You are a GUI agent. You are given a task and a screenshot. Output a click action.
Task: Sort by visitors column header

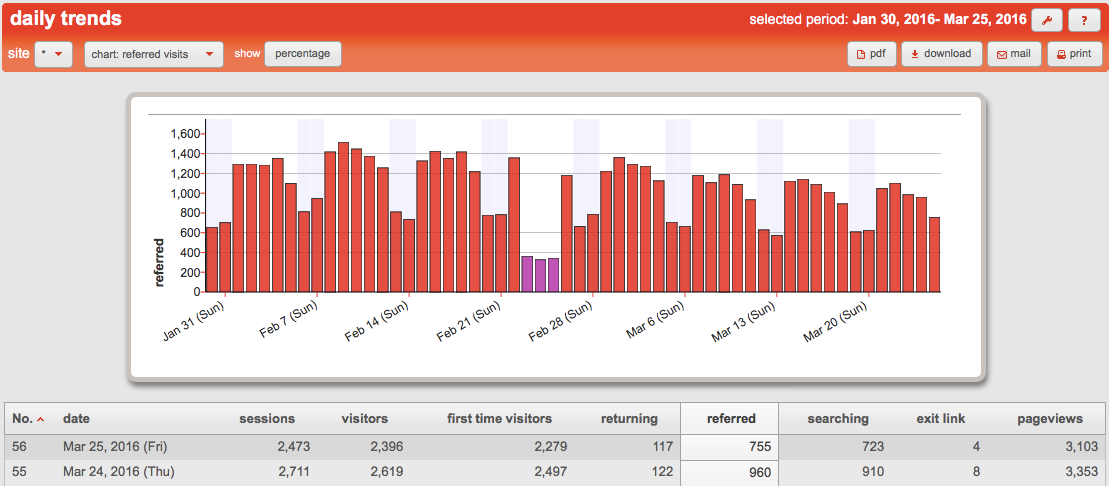[364, 419]
